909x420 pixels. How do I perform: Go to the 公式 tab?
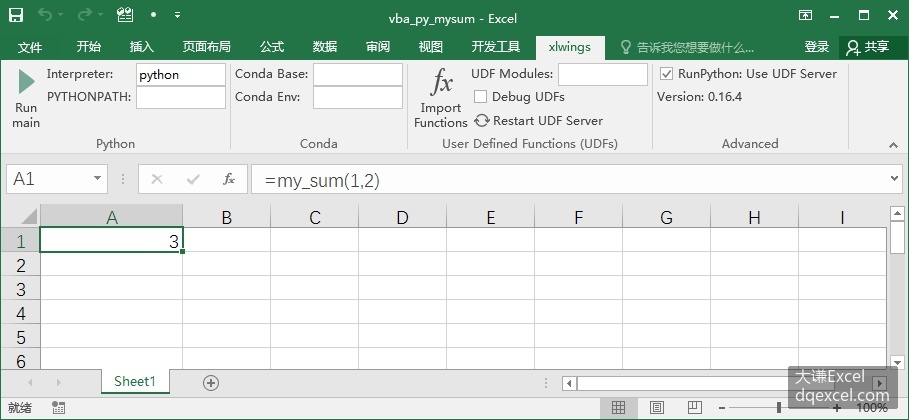[272, 47]
